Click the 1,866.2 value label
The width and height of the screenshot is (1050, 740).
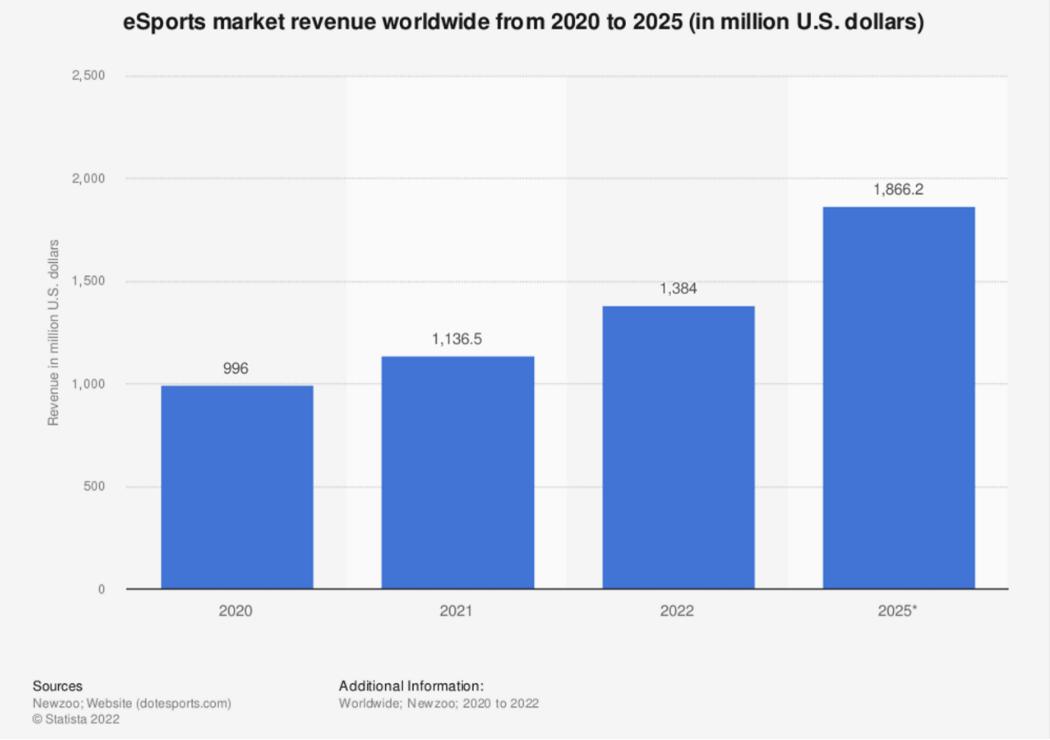(898, 189)
